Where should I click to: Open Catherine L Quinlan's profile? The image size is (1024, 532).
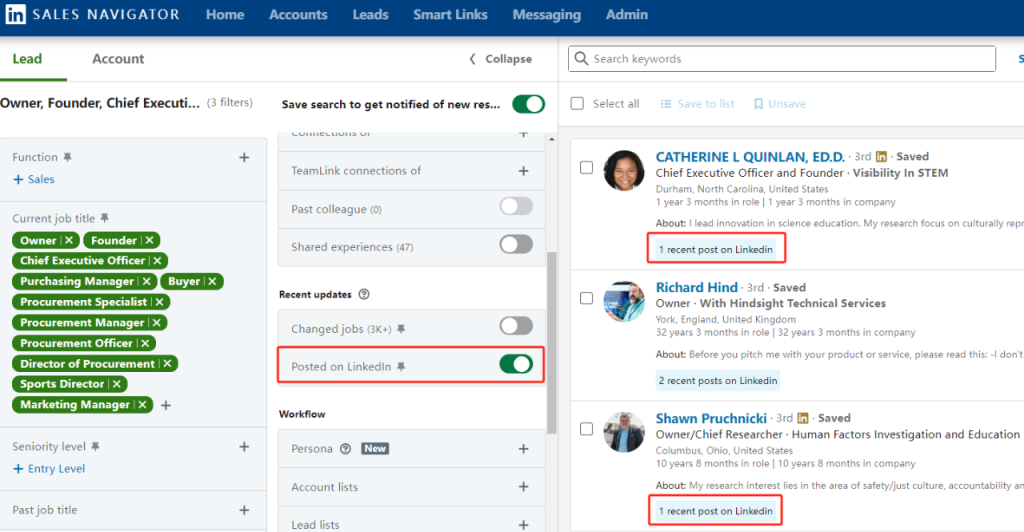[750, 157]
